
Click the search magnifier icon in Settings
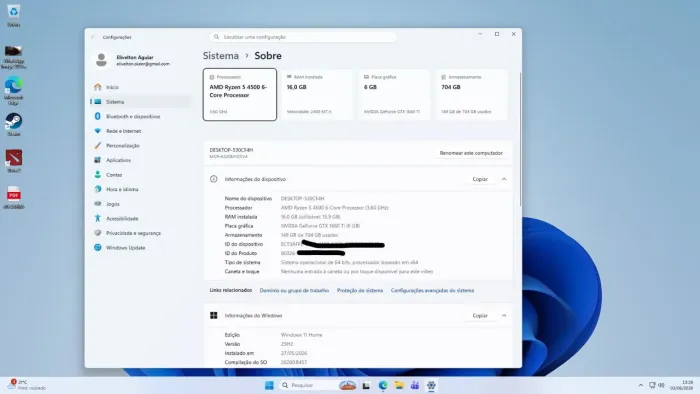[x=217, y=37]
